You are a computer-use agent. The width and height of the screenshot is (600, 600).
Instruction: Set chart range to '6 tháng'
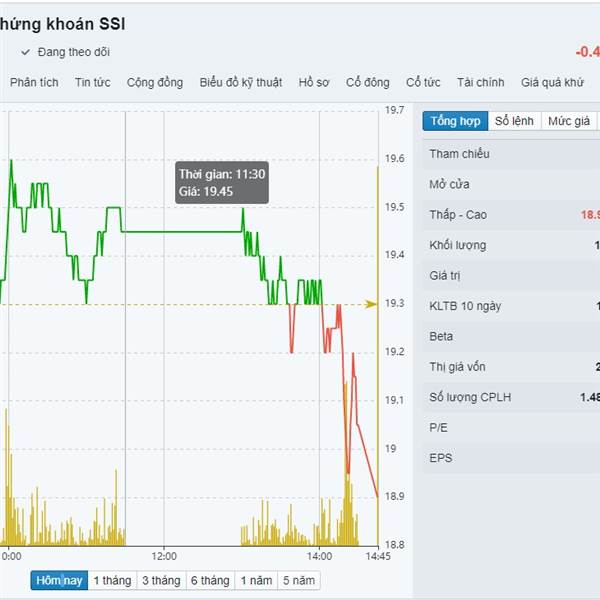[210, 580]
